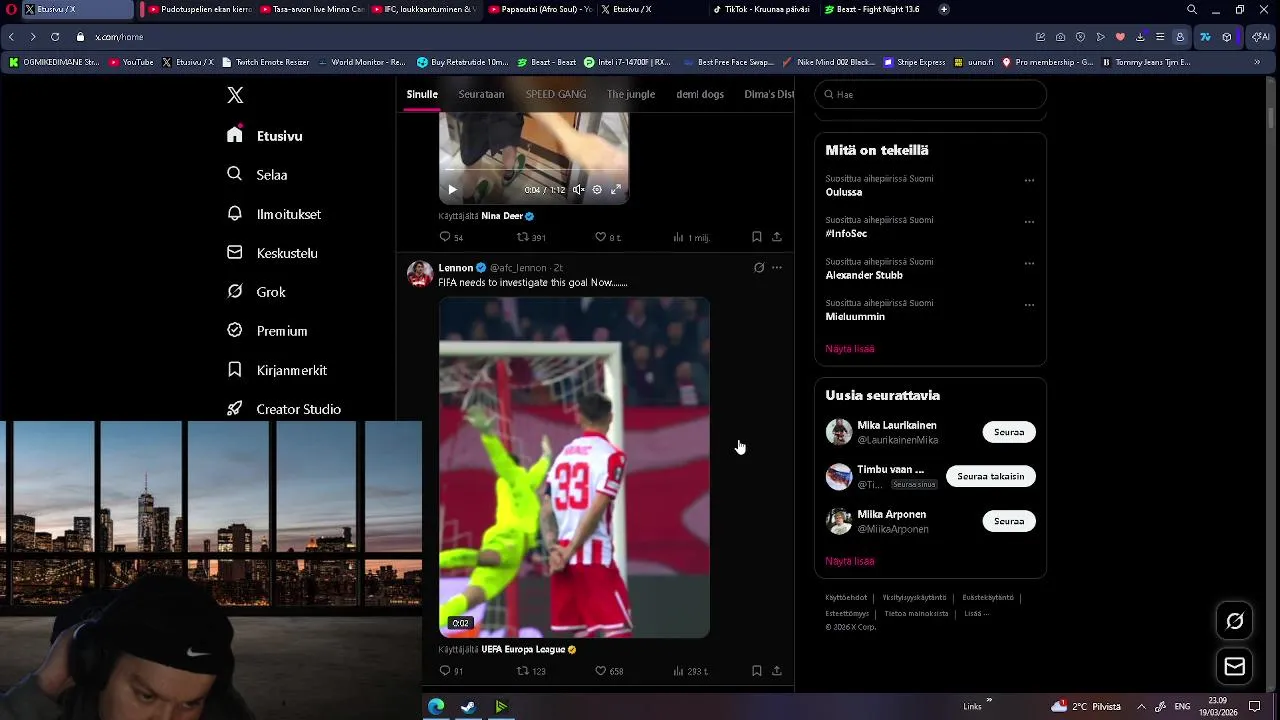The width and height of the screenshot is (1280, 720).
Task: Open more options for #InfoSec trend
Action: tap(1029, 222)
